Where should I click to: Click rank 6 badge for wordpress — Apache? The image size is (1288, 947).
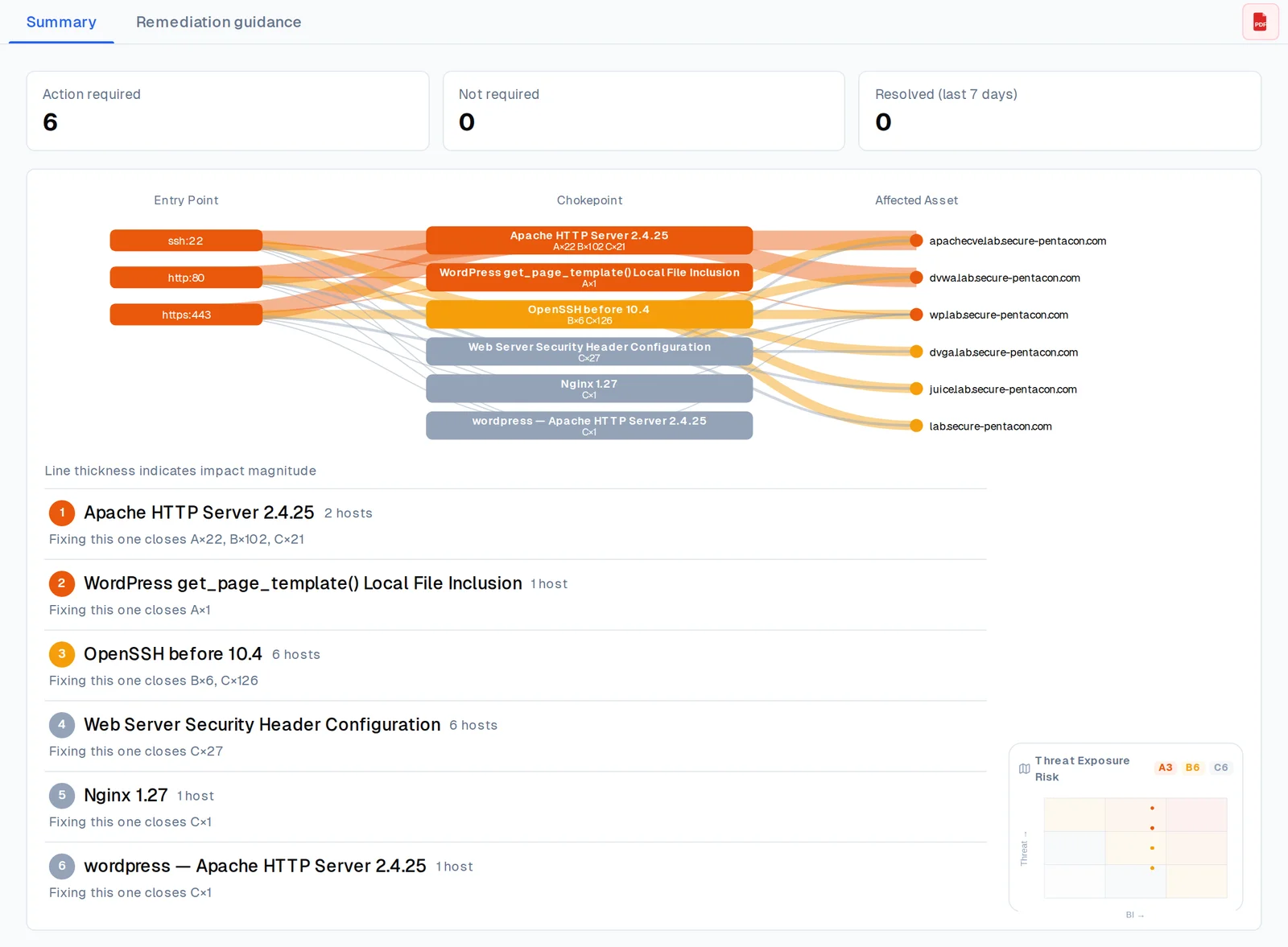coord(62,867)
